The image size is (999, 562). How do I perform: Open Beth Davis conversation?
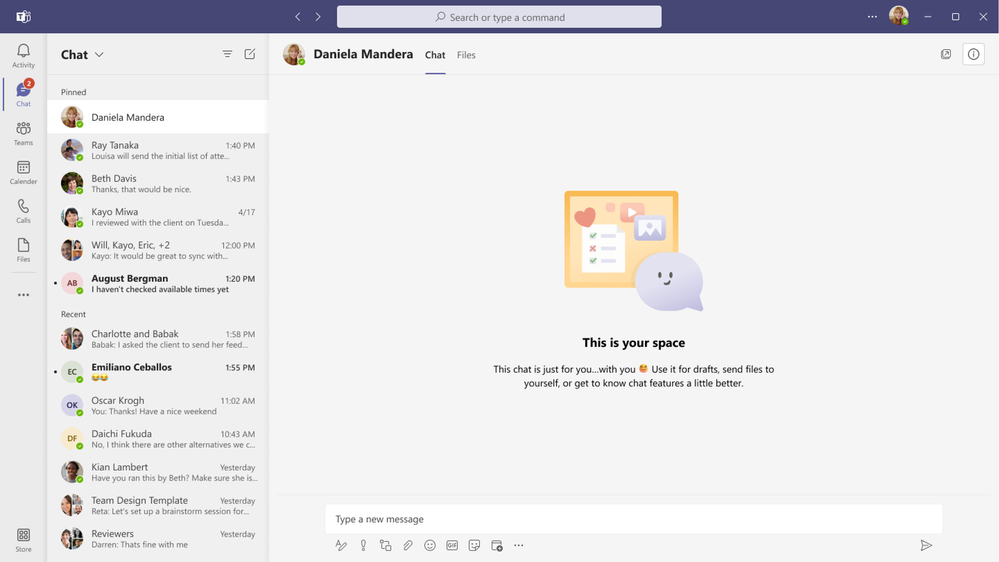(157, 184)
